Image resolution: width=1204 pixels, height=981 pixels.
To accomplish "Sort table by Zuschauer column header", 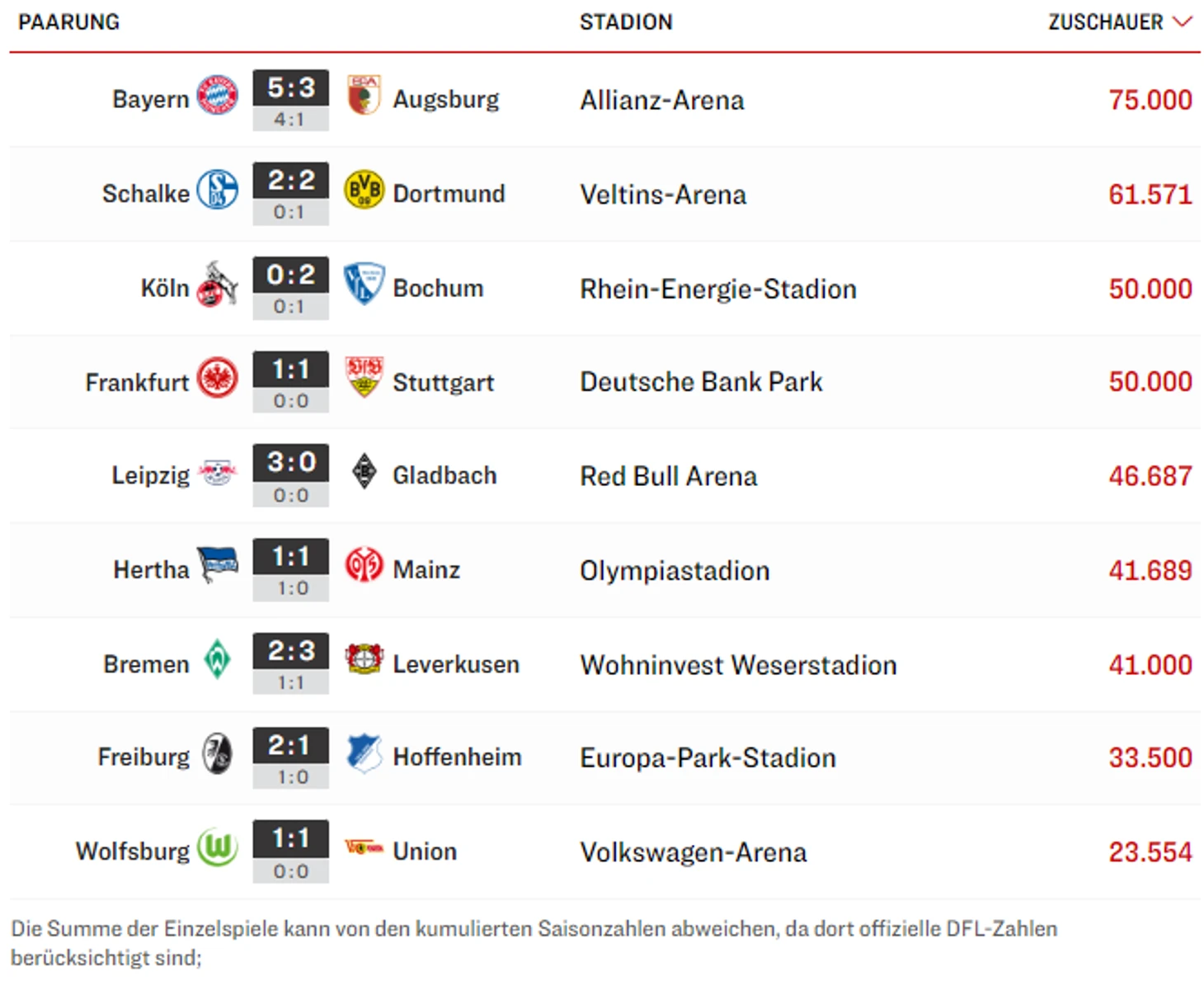I will pyautogui.click(x=1105, y=22).
